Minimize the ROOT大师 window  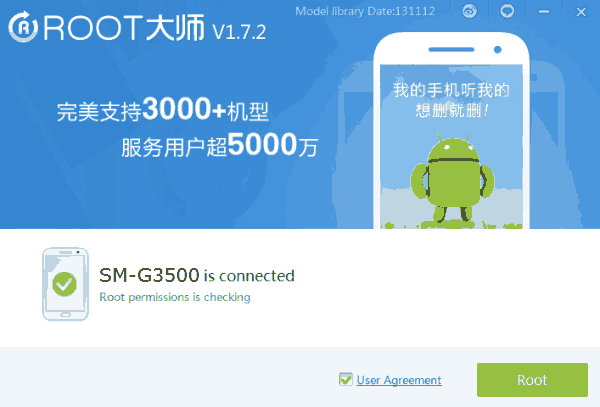coord(544,12)
